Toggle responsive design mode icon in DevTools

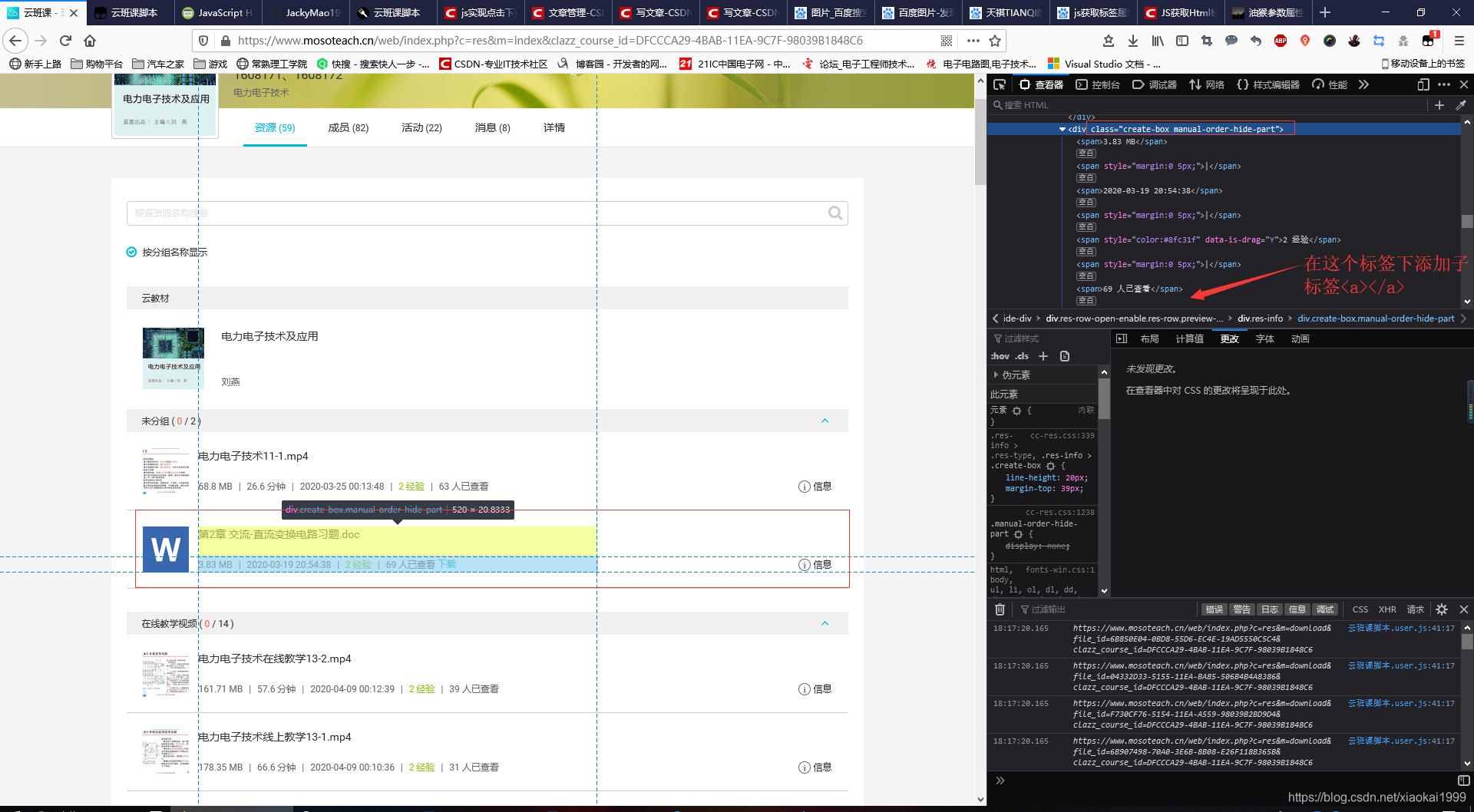coord(1423,84)
